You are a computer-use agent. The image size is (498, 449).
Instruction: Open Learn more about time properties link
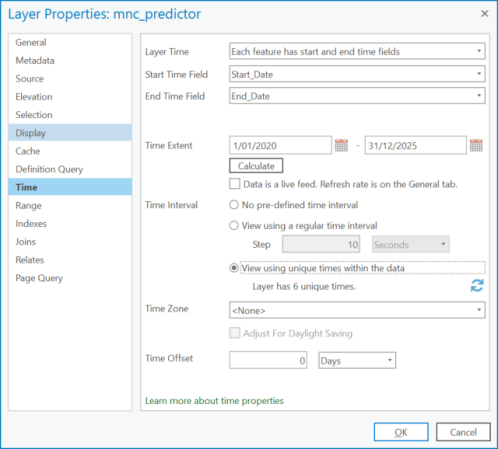pyautogui.click(x=214, y=401)
